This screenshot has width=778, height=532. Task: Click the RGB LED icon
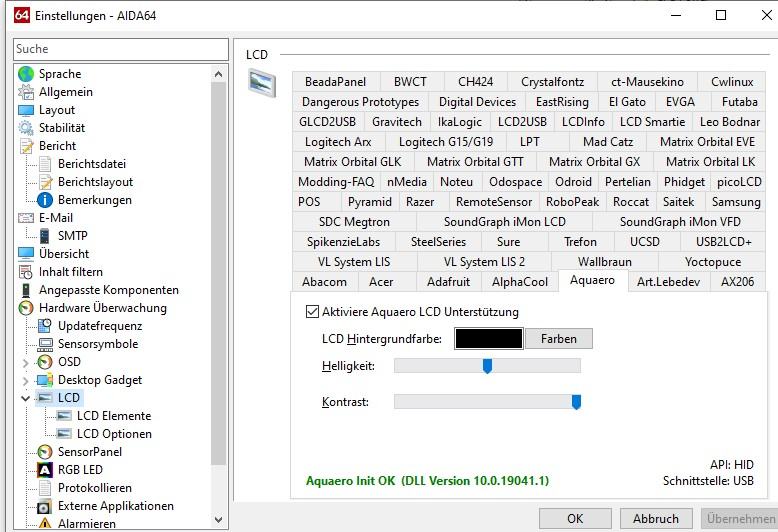tap(45, 470)
